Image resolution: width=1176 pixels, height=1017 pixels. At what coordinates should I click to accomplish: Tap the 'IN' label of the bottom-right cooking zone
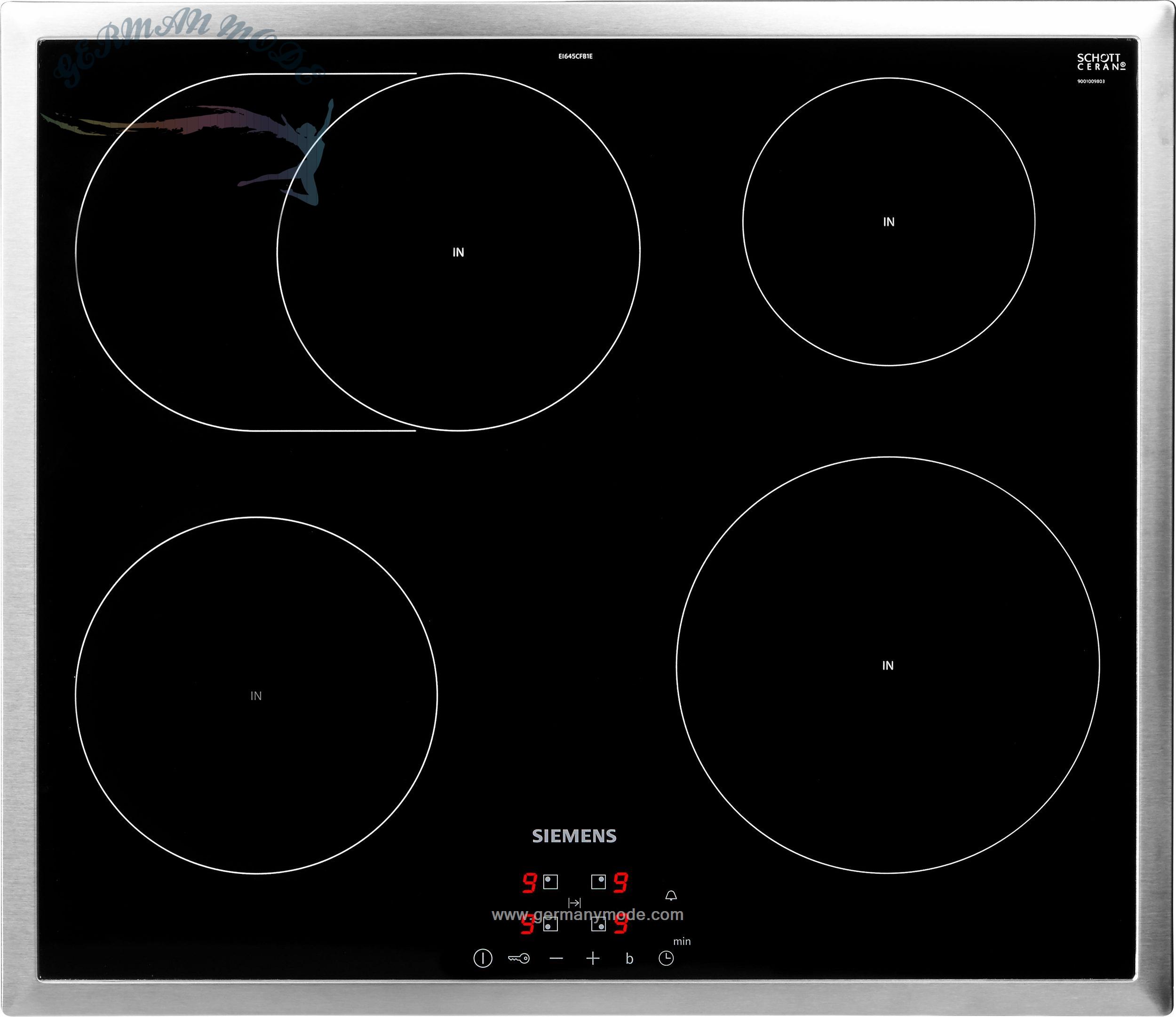(888, 665)
